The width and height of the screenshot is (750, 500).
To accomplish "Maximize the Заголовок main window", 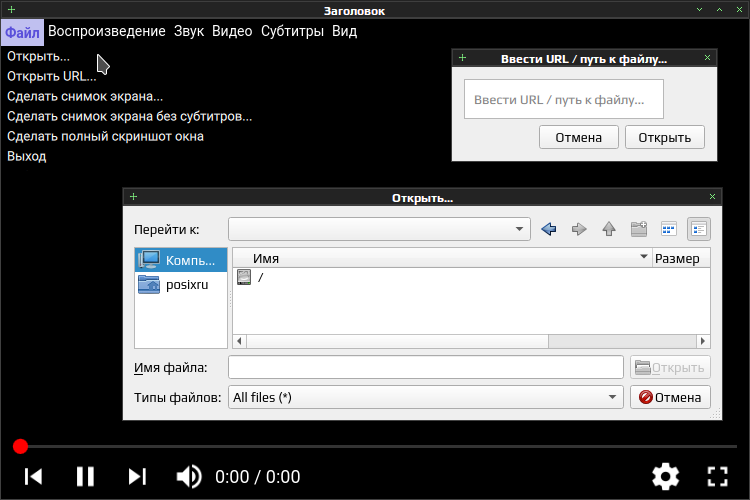I will tap(719, 10).
